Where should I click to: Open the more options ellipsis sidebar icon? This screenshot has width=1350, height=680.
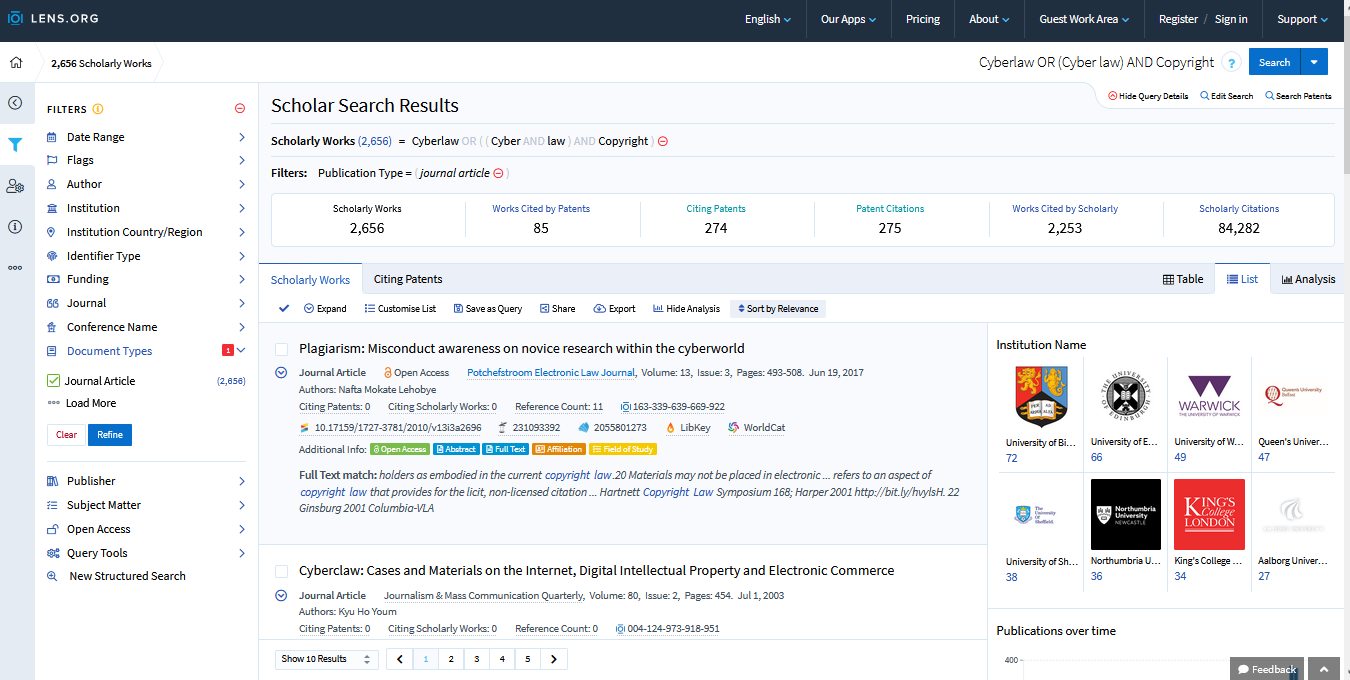pos(15,267)
